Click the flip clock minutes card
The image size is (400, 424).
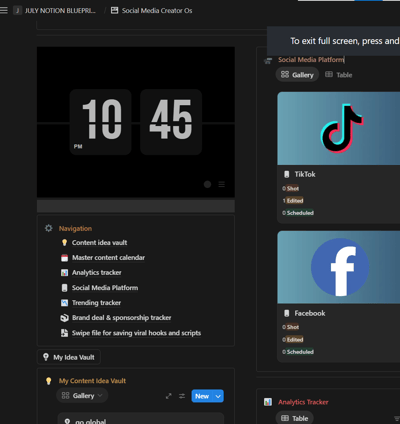click(171, 122)
